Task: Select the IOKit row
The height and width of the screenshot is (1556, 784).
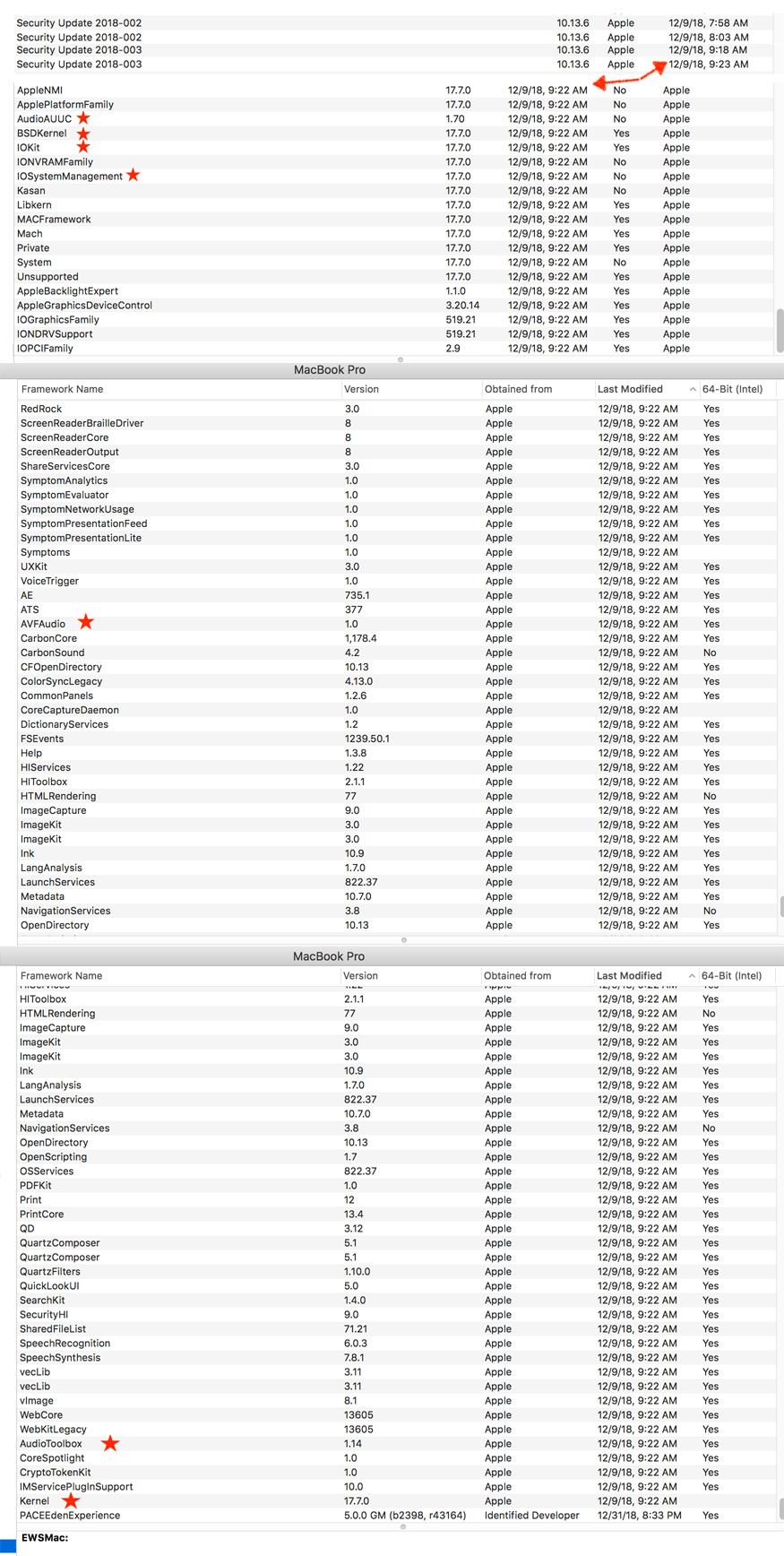Action: 394,147
